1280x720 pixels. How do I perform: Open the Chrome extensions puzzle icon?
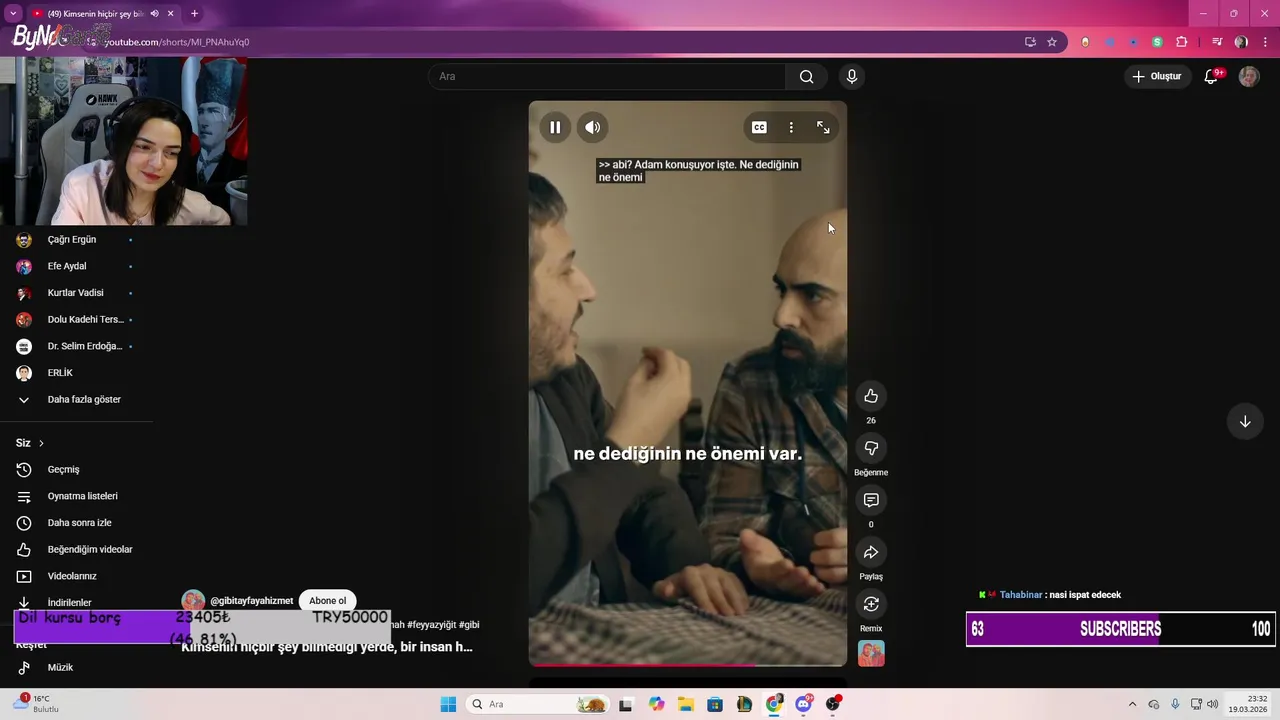1182,42
